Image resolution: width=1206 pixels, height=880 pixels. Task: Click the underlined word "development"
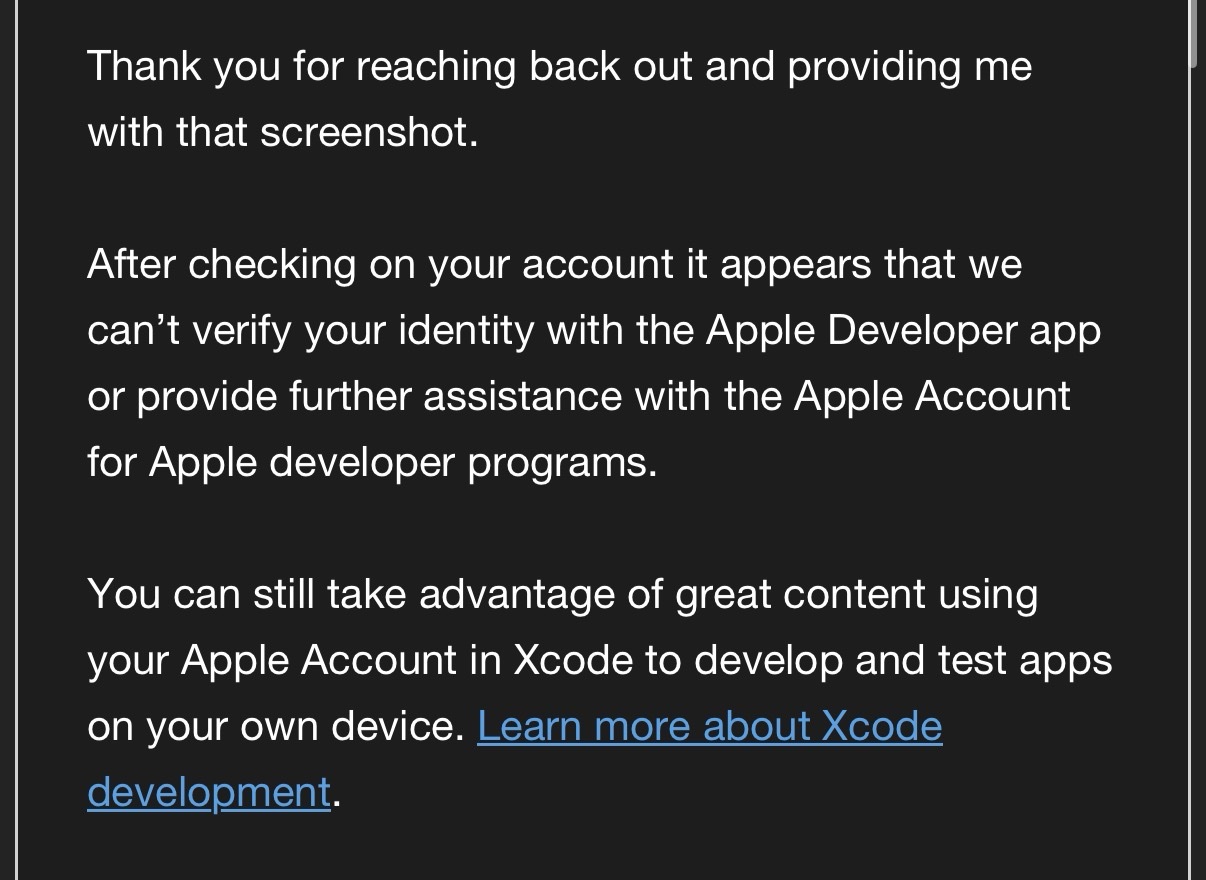(x=208, y=792)
